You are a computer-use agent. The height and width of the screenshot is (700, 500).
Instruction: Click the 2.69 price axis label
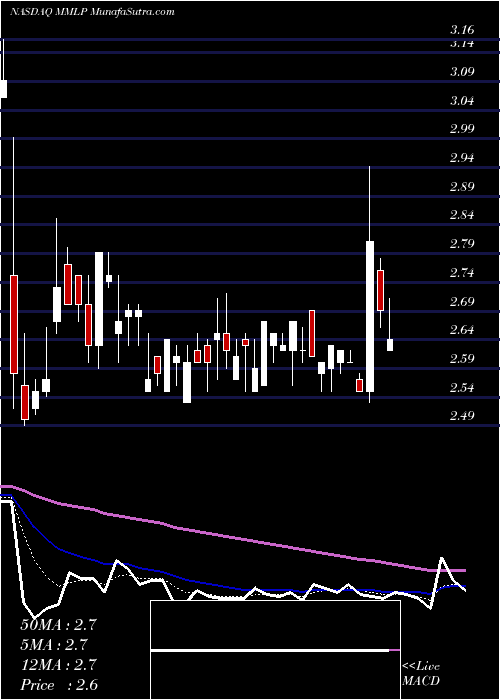462,301
